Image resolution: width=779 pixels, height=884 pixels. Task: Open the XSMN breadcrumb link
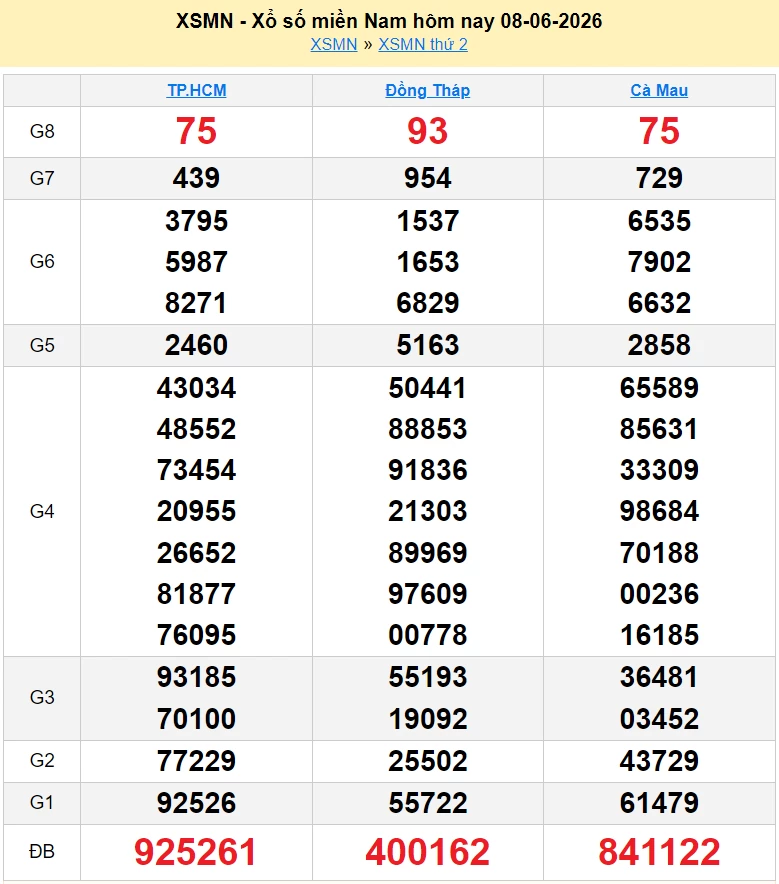tap(334, 45)
